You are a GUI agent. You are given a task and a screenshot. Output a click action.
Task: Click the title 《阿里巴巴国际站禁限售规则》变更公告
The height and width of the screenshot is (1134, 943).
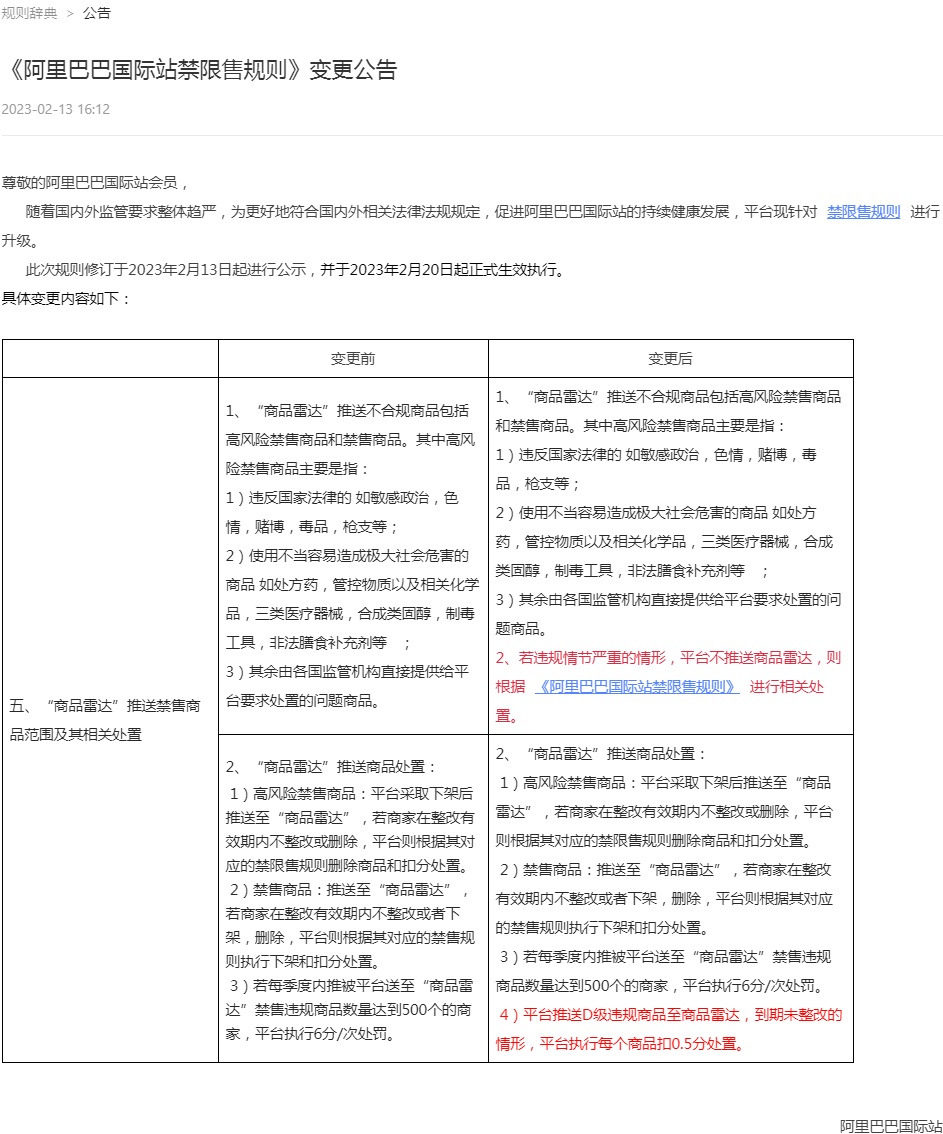pyautogui.click(x=200, y=69)
